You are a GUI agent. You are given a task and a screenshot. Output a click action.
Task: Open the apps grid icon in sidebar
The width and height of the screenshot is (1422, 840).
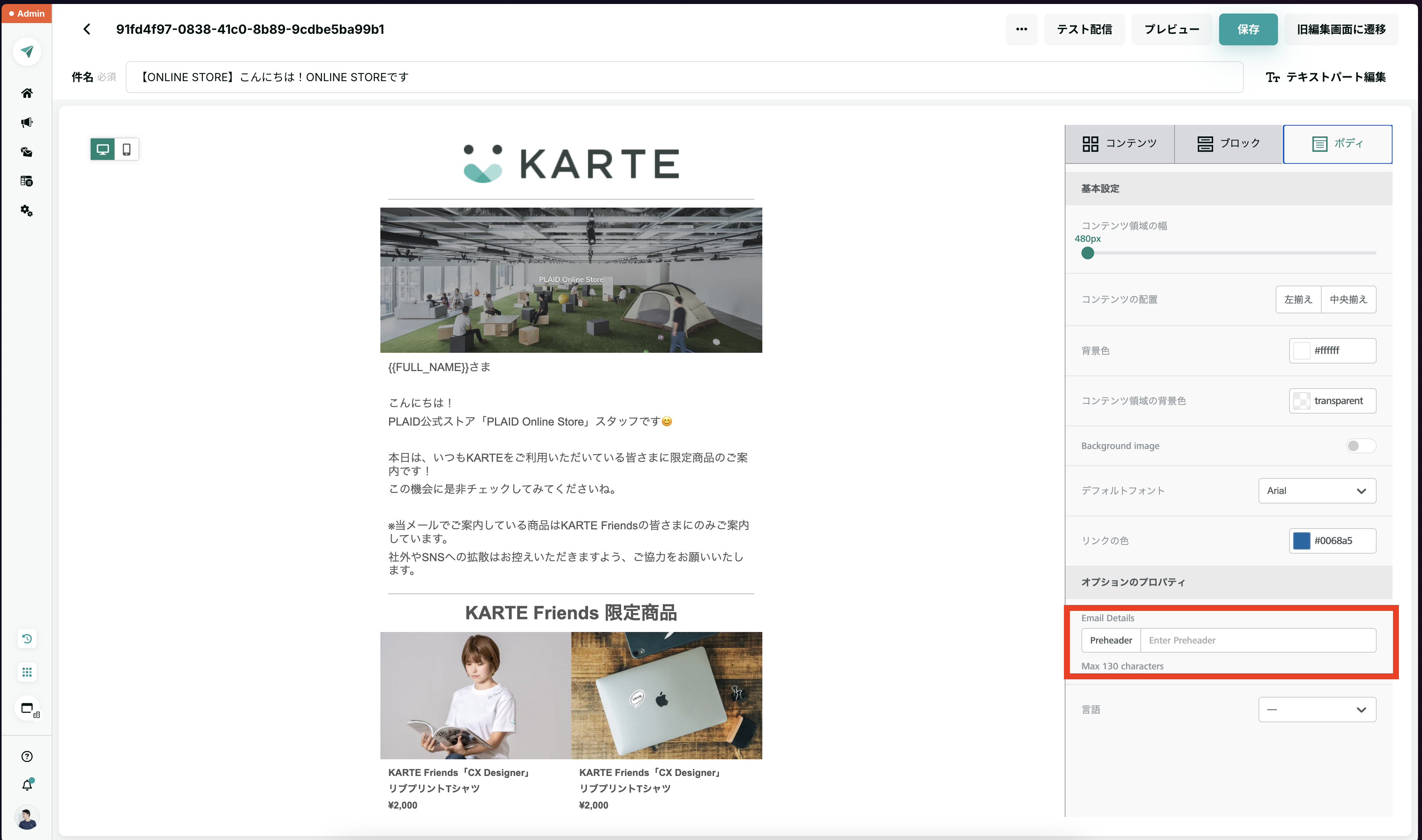tap(27, 673)
